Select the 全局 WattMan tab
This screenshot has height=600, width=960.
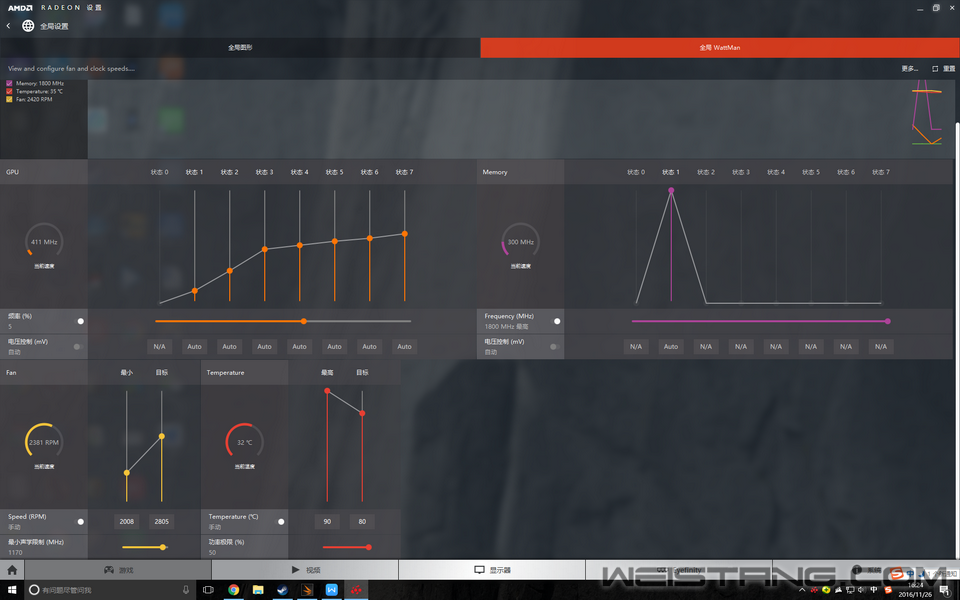[719, 47]
